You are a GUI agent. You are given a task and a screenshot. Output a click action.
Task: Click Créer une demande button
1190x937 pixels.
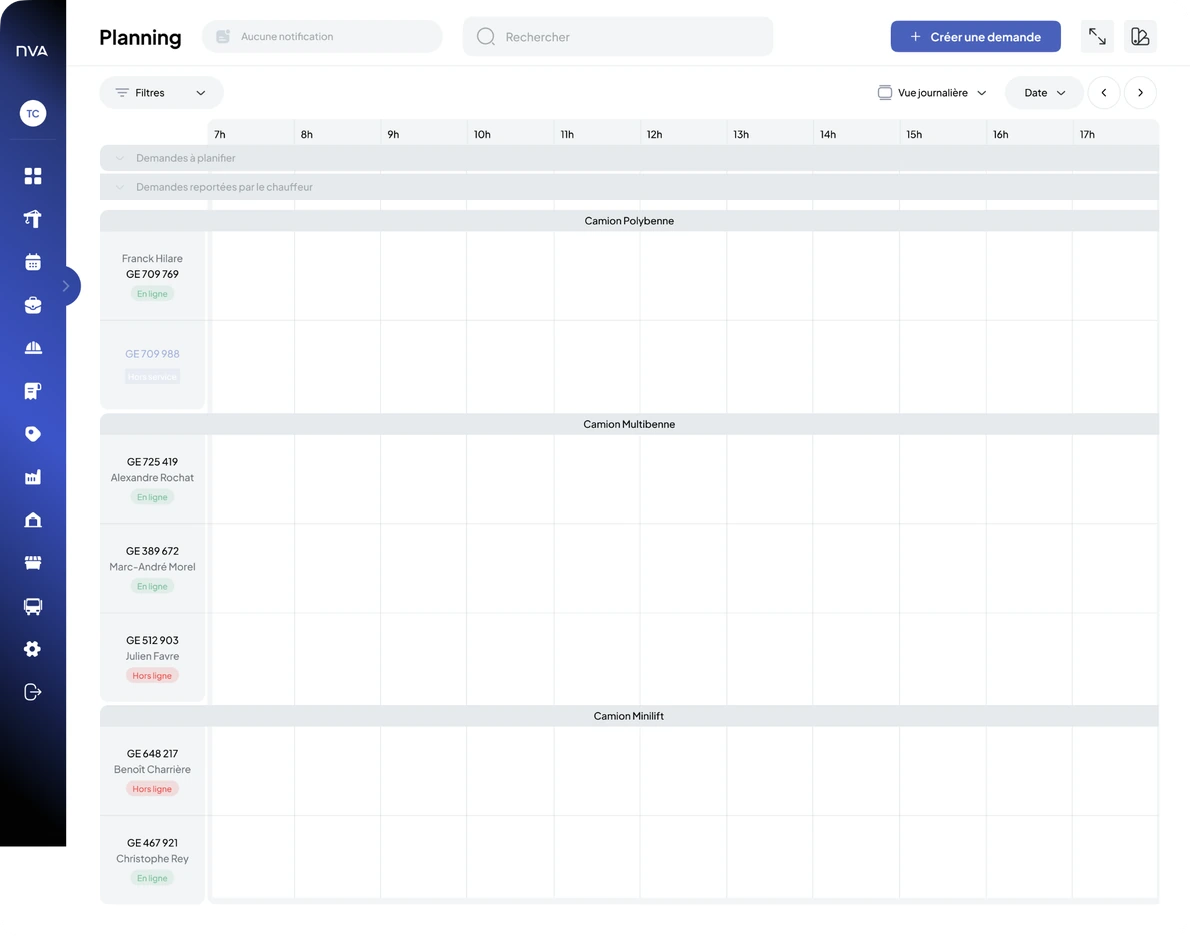tap(975, 36)
